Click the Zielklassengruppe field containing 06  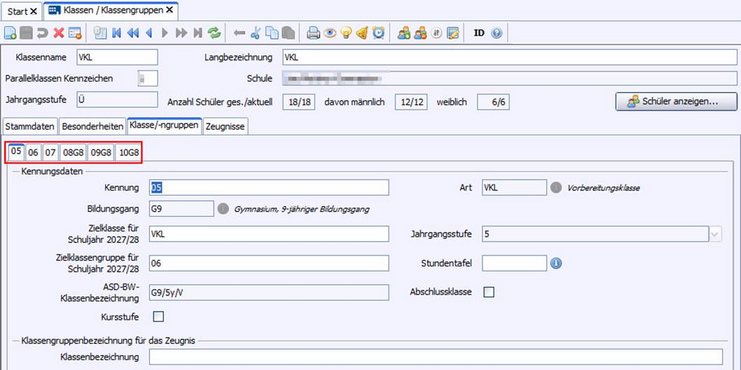269,263
